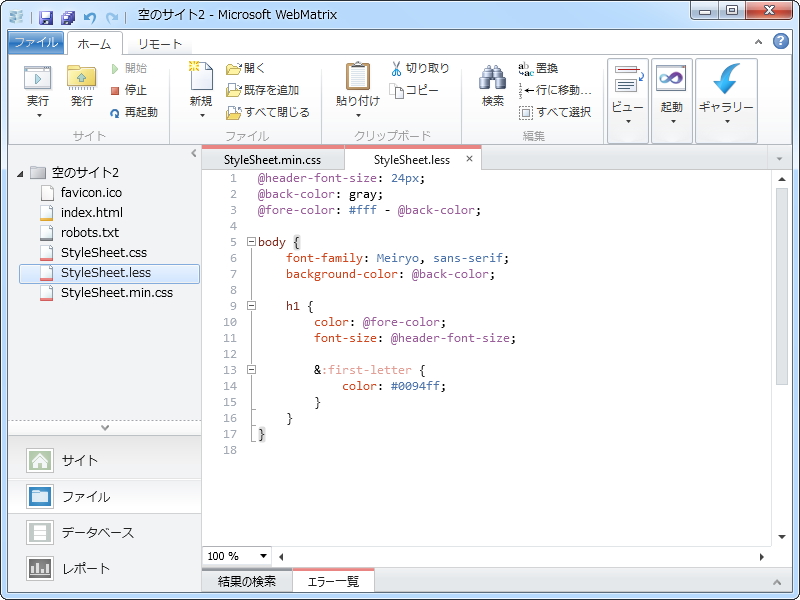This screenshot has width=800, height=600.
Task: Open the ファイル application menu tab
Action: coord(36,42)
